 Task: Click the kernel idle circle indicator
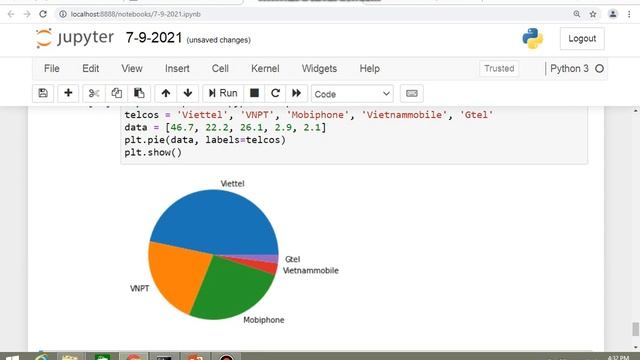[x=599, y=69]
